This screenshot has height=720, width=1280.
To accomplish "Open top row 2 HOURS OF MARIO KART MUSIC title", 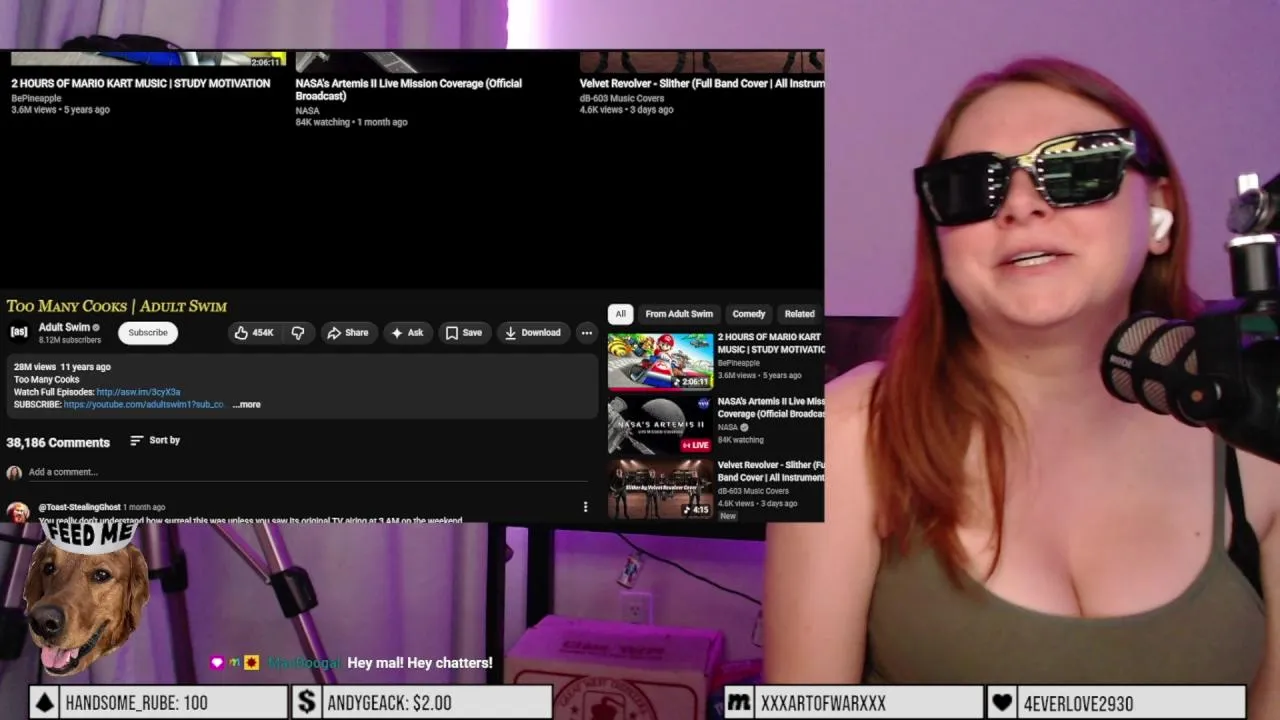I will coord(141,84).
